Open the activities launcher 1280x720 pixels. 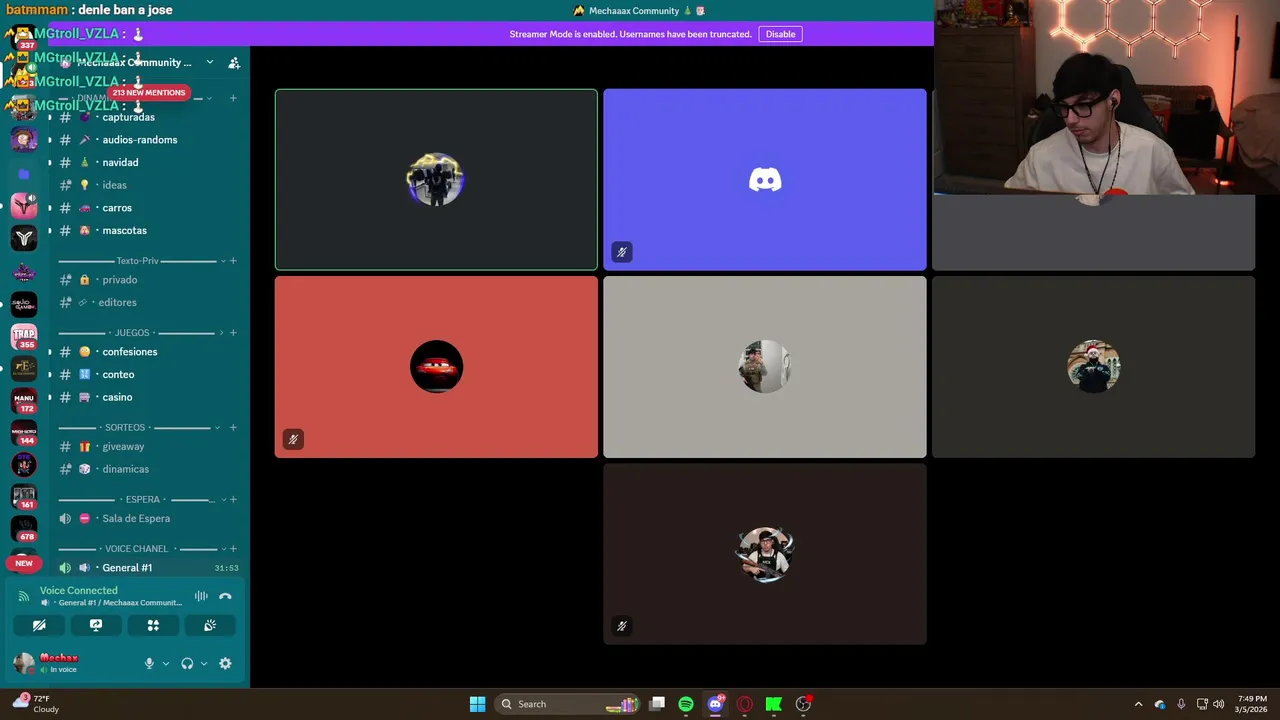[153, 625]
